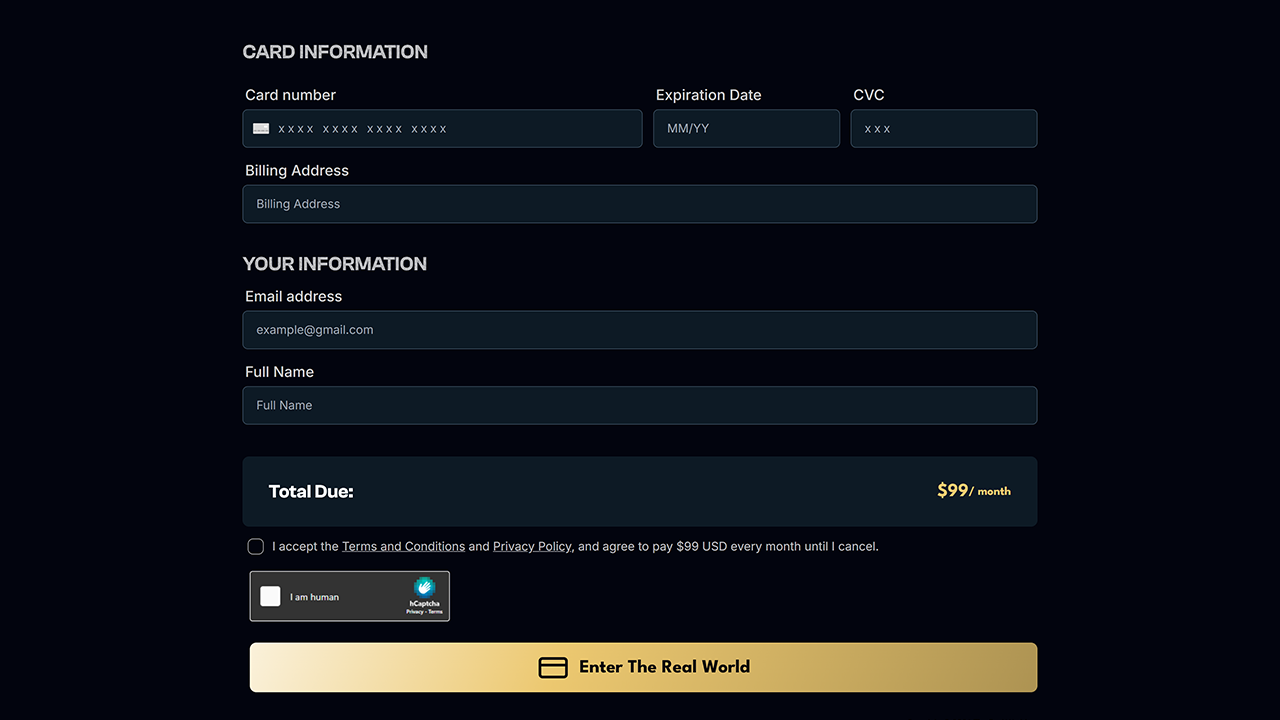The image size is (1280, 720).
Task: Select the CVC input box
Action: (x=943, y=129)
